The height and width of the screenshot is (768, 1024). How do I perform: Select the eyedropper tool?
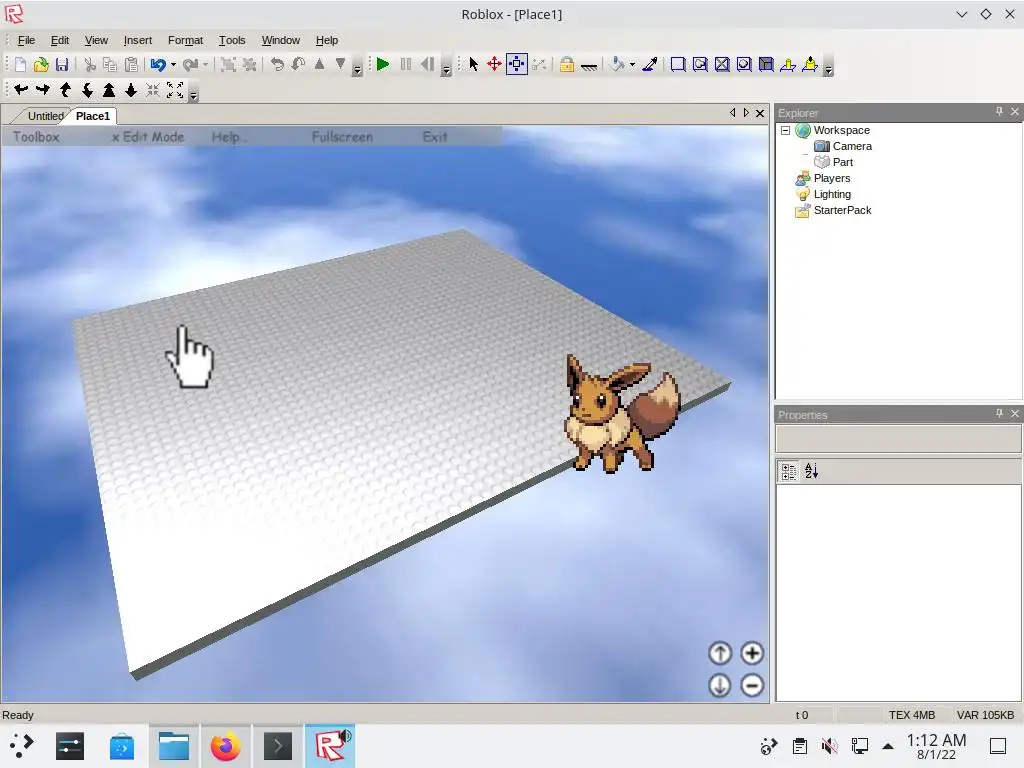click(x=650, y=64)
